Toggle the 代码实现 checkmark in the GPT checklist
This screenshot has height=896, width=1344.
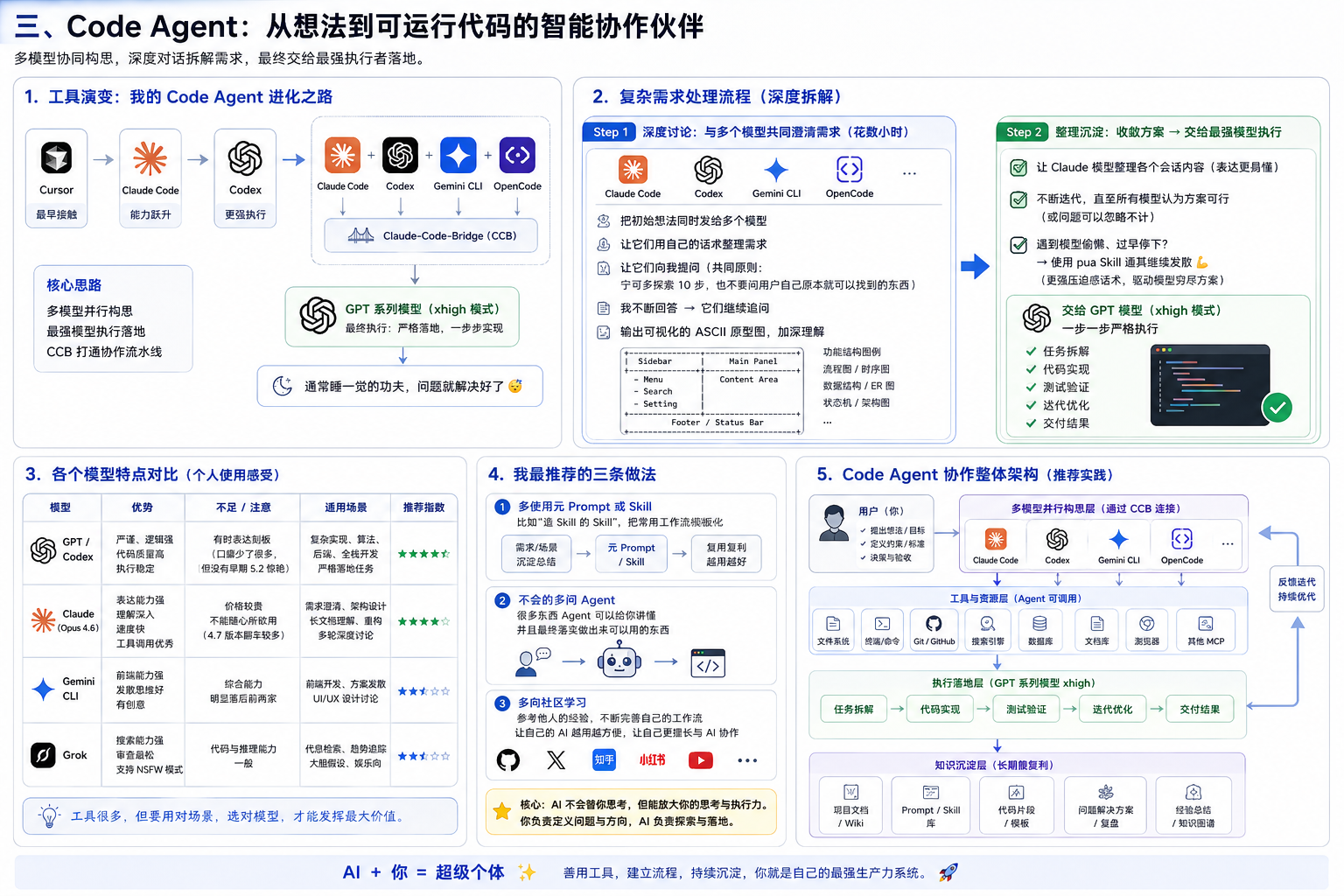1032,369
